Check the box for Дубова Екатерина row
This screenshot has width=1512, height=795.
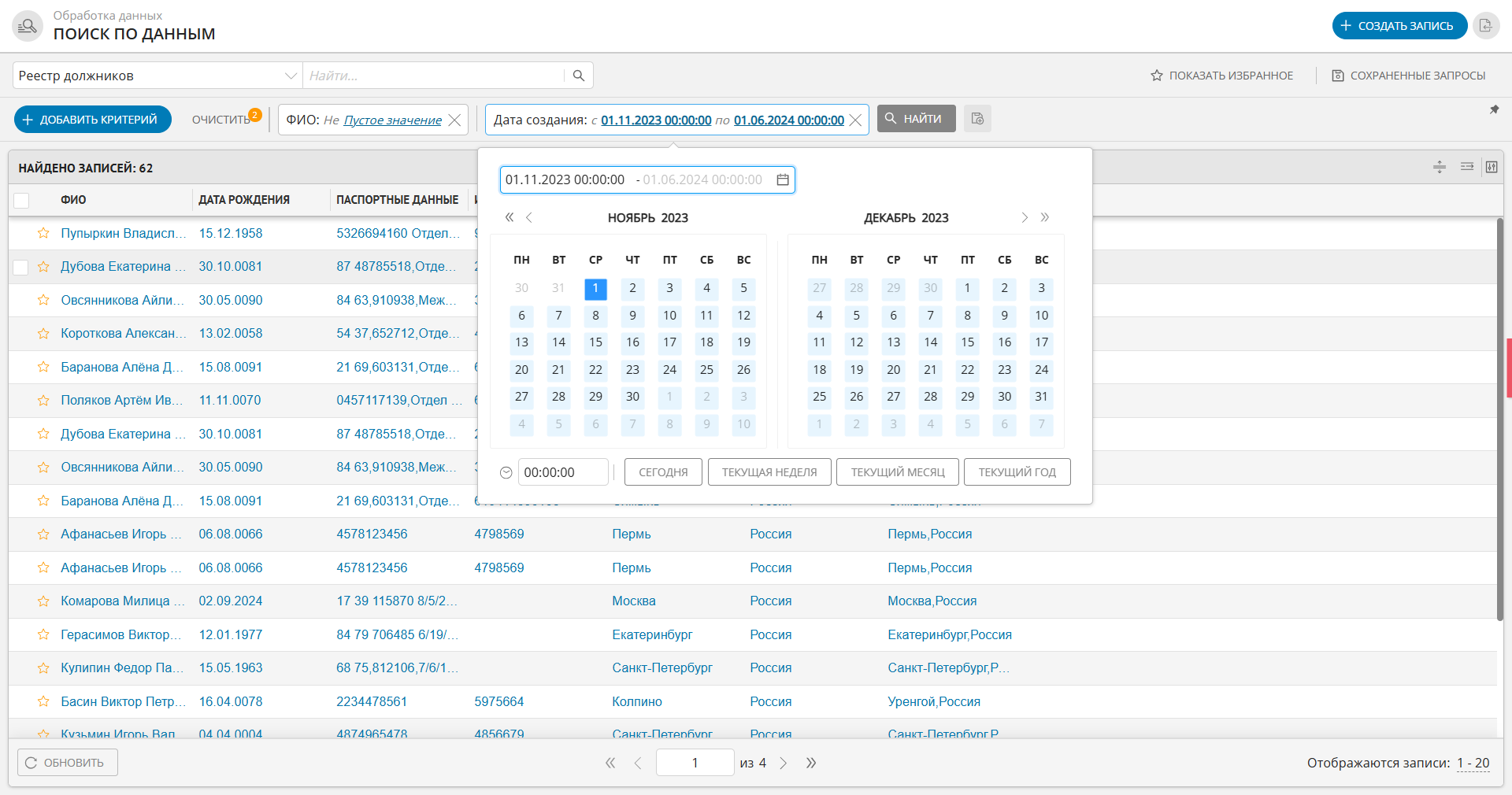[x=21, y=267]
